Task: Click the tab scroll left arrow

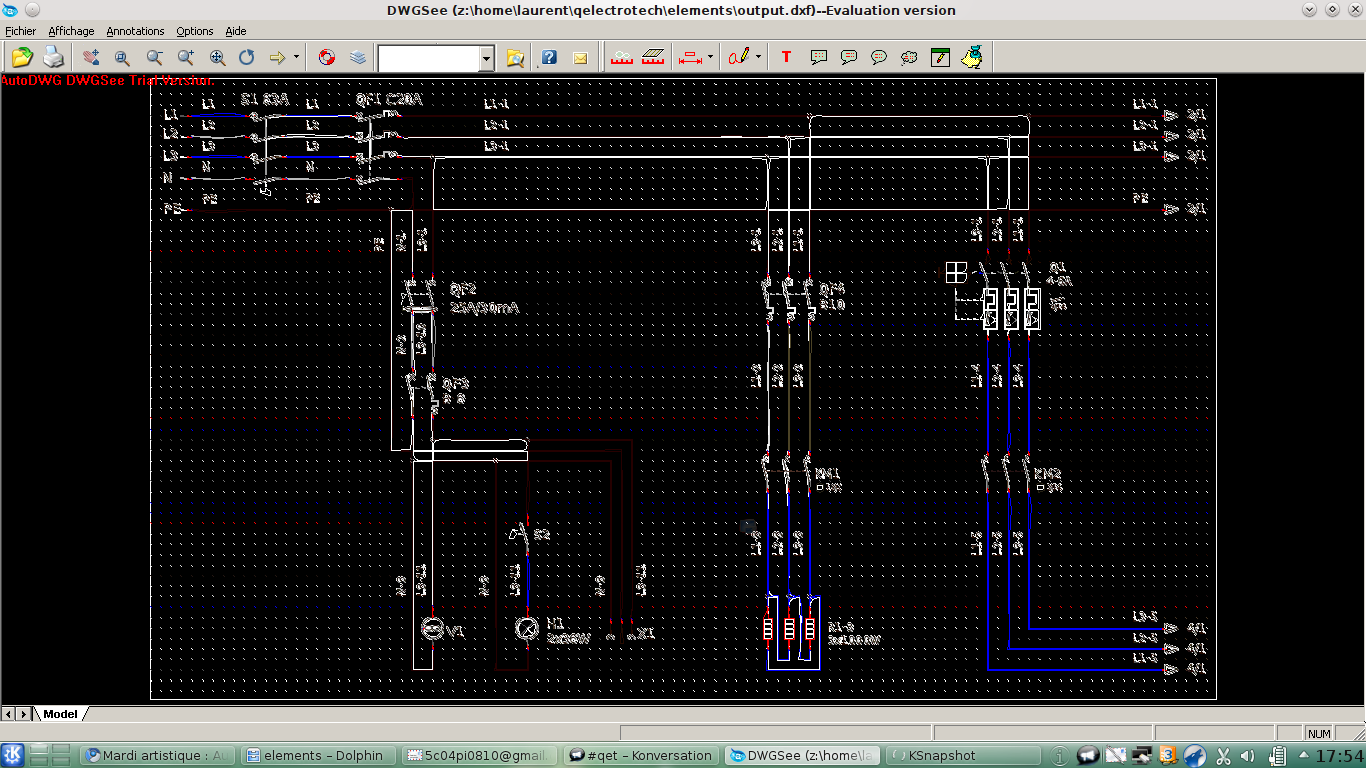Action: tap(8, 714)
